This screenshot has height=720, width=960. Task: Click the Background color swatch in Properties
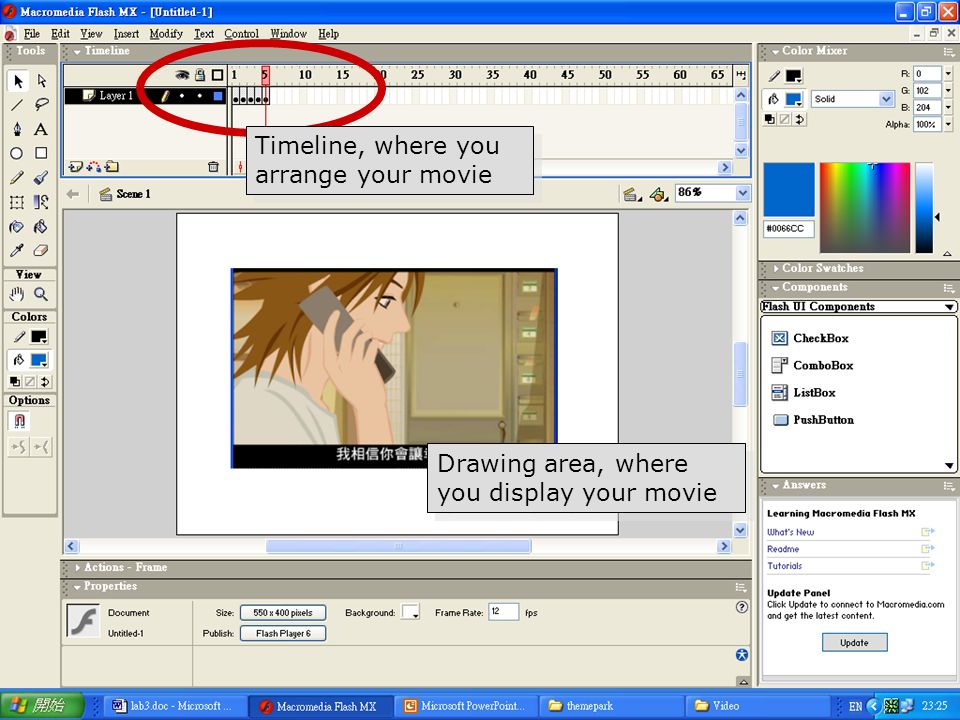point(410,612)
